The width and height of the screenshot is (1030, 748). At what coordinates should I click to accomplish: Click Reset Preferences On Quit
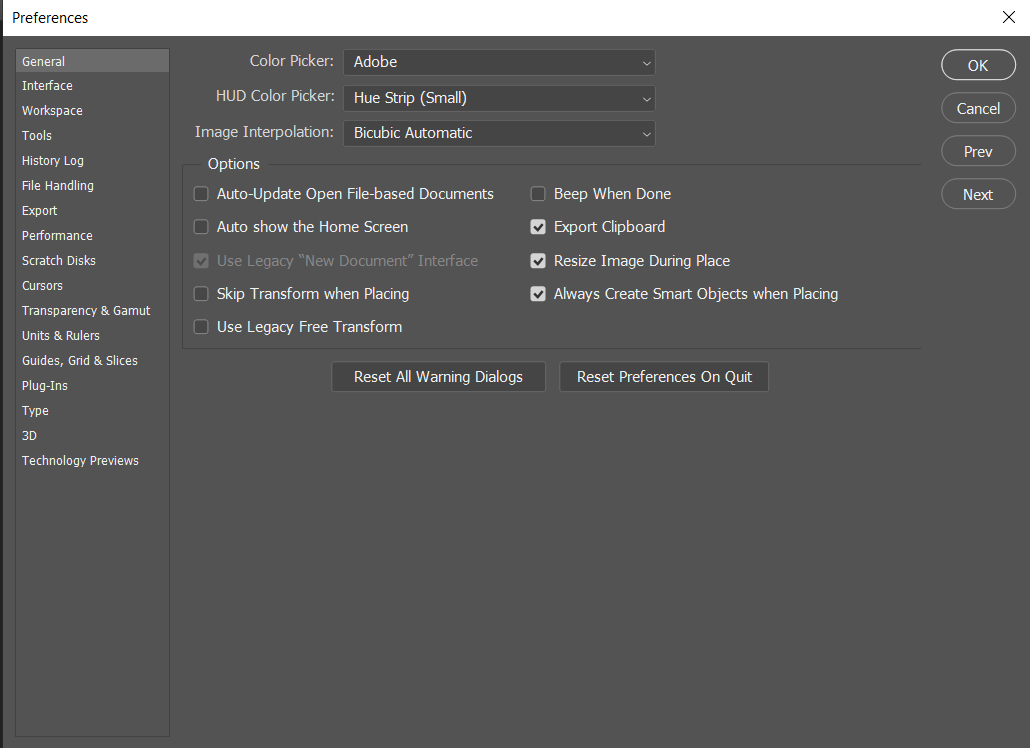coord(663,377)
